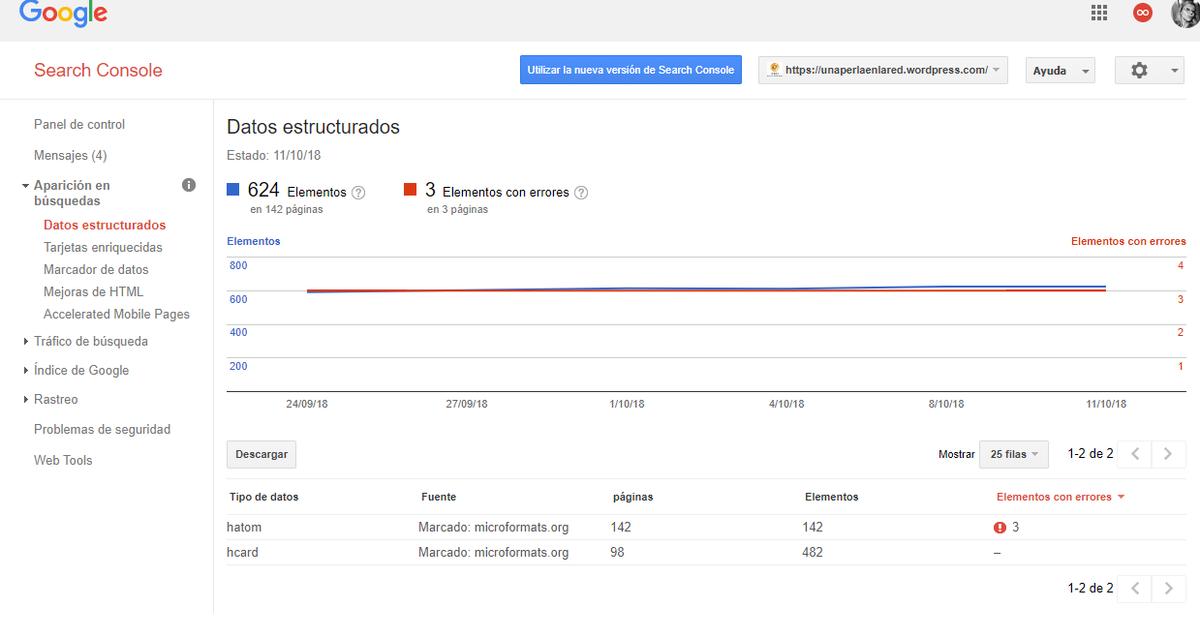The width and height of the screenshot is (1200, 638).
Task: Open the property selector for unaperlaenlared.wordpress.com
Action: pos(884,70)
